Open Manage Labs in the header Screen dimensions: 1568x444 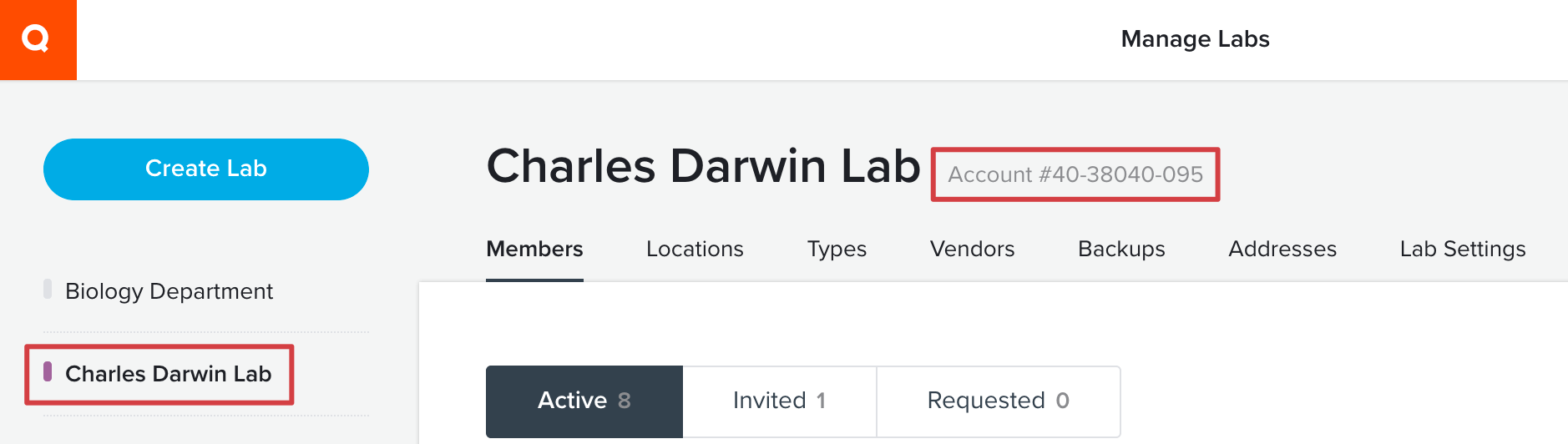click(x=1195, y=39)
